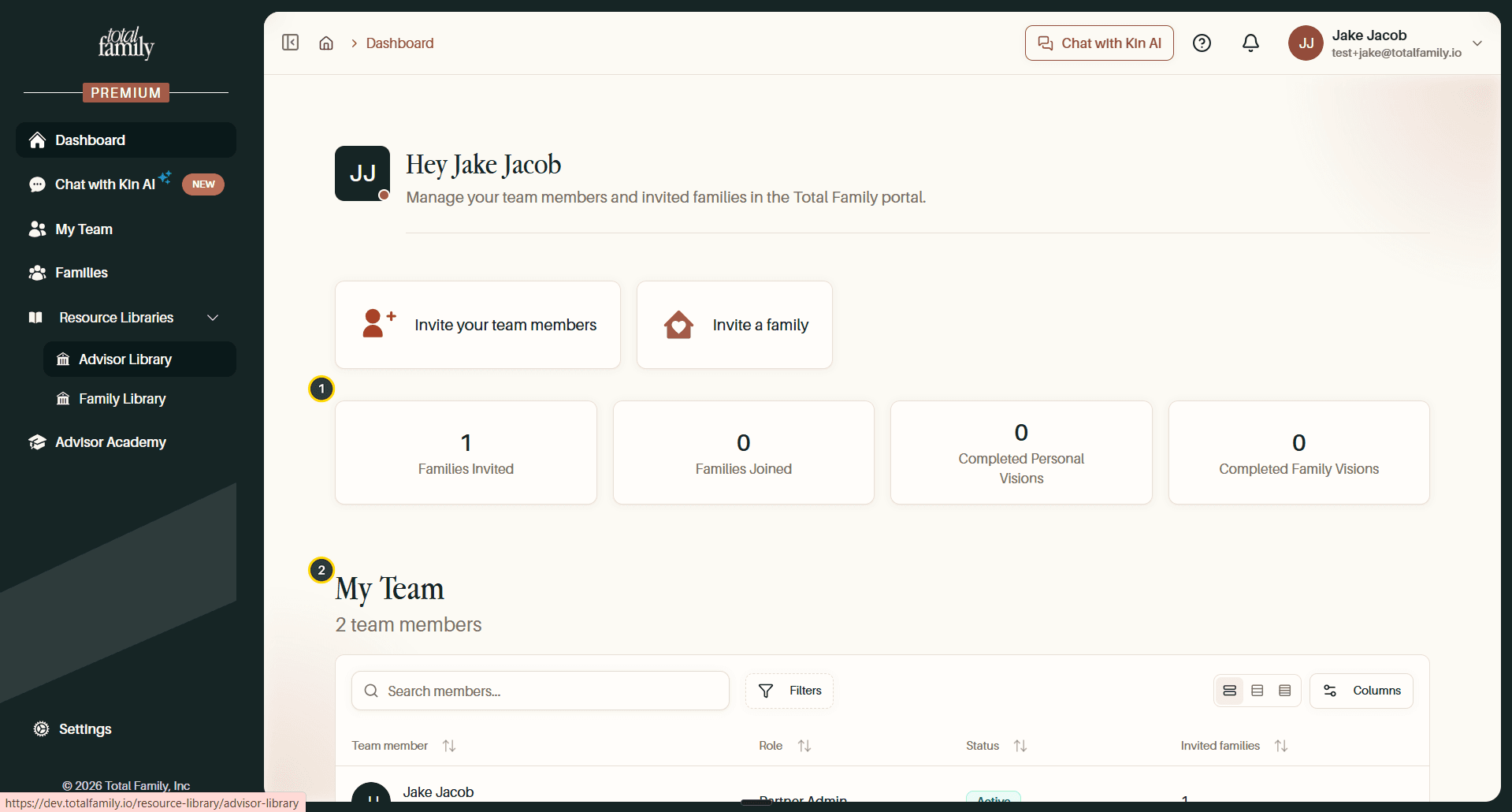Open the Filters button
1512x812 pixels.
[789, 691]
